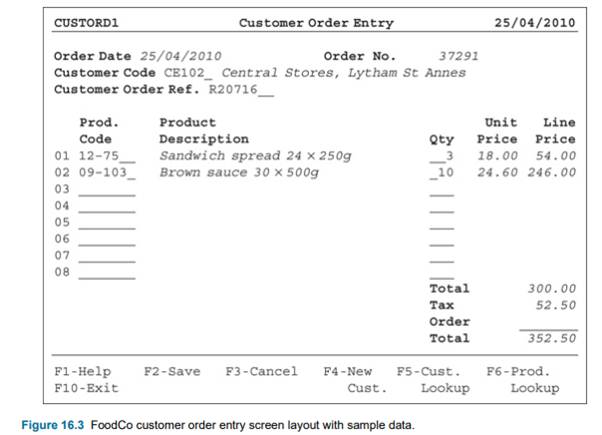Select the Qty field showing 10
602x435 pixels.
point(441,173)
